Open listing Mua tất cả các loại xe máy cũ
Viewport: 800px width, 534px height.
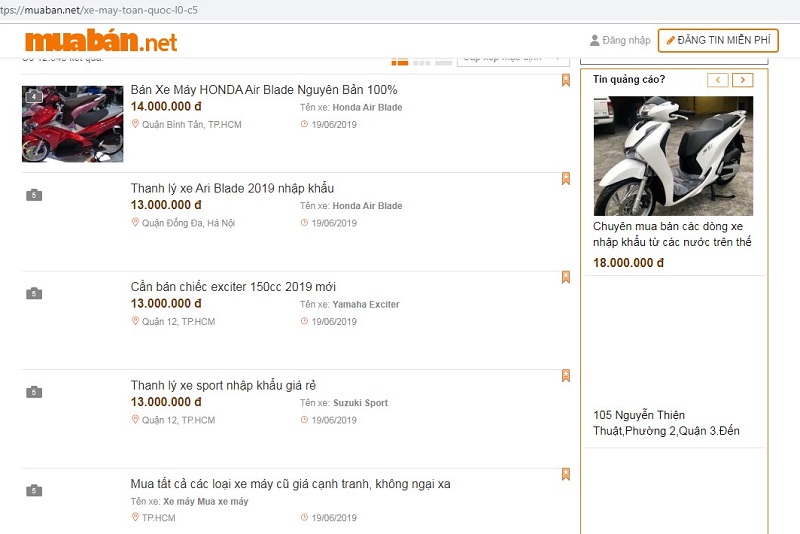(290, 484)
